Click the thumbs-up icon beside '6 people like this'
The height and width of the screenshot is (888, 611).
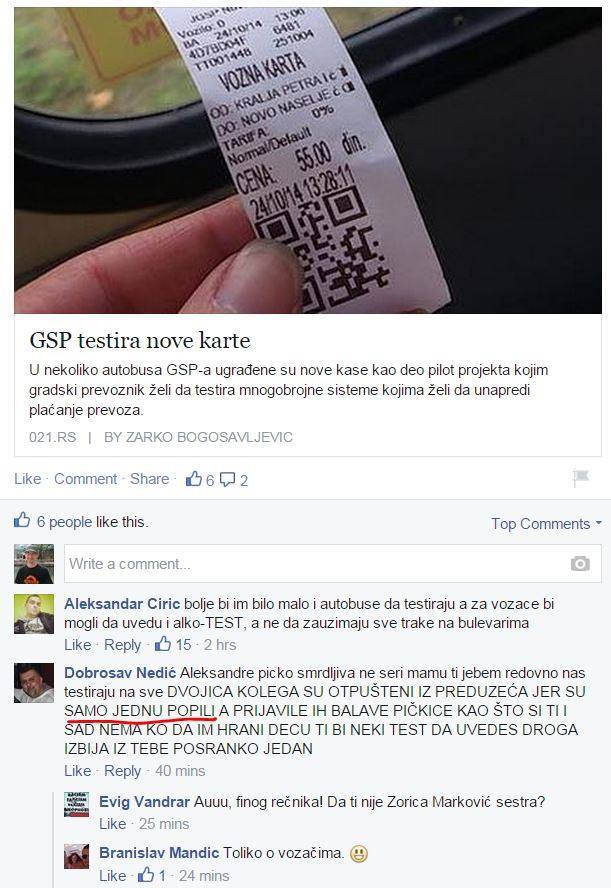[x=22, y=520]
